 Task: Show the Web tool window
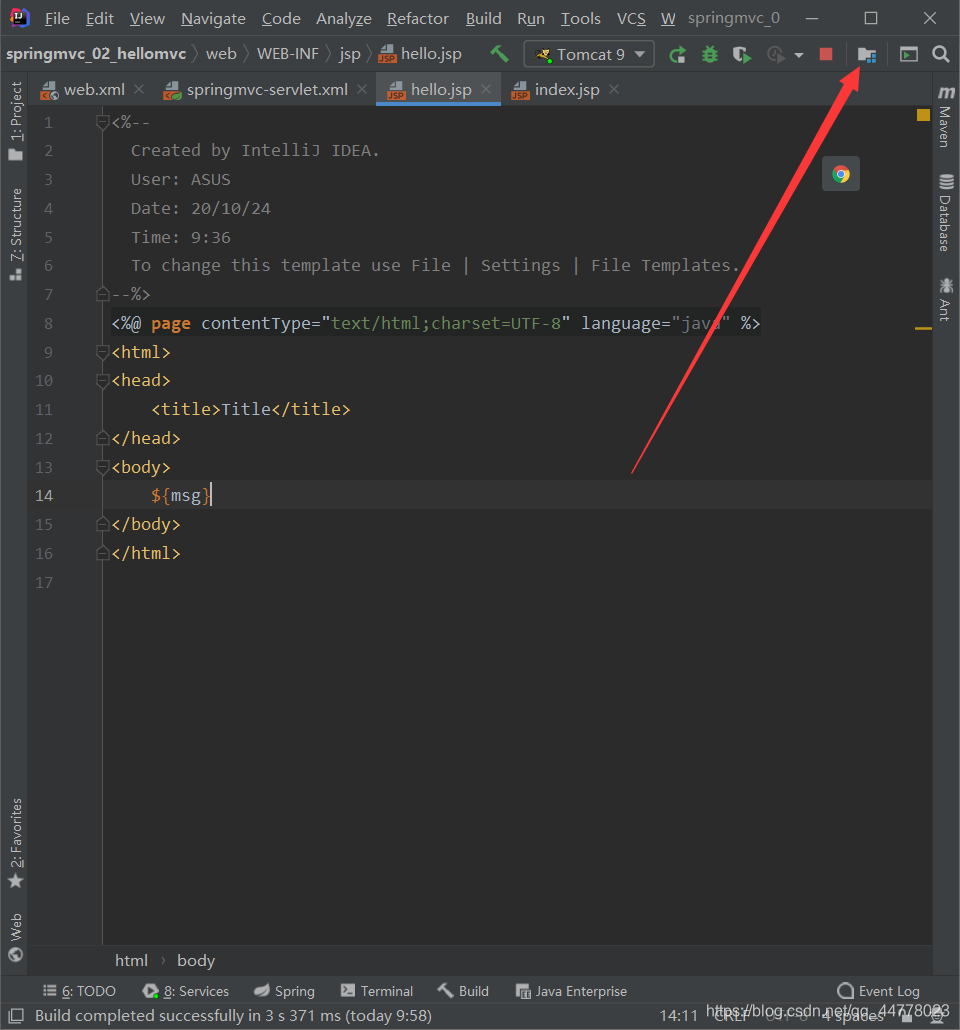point(16,937)
